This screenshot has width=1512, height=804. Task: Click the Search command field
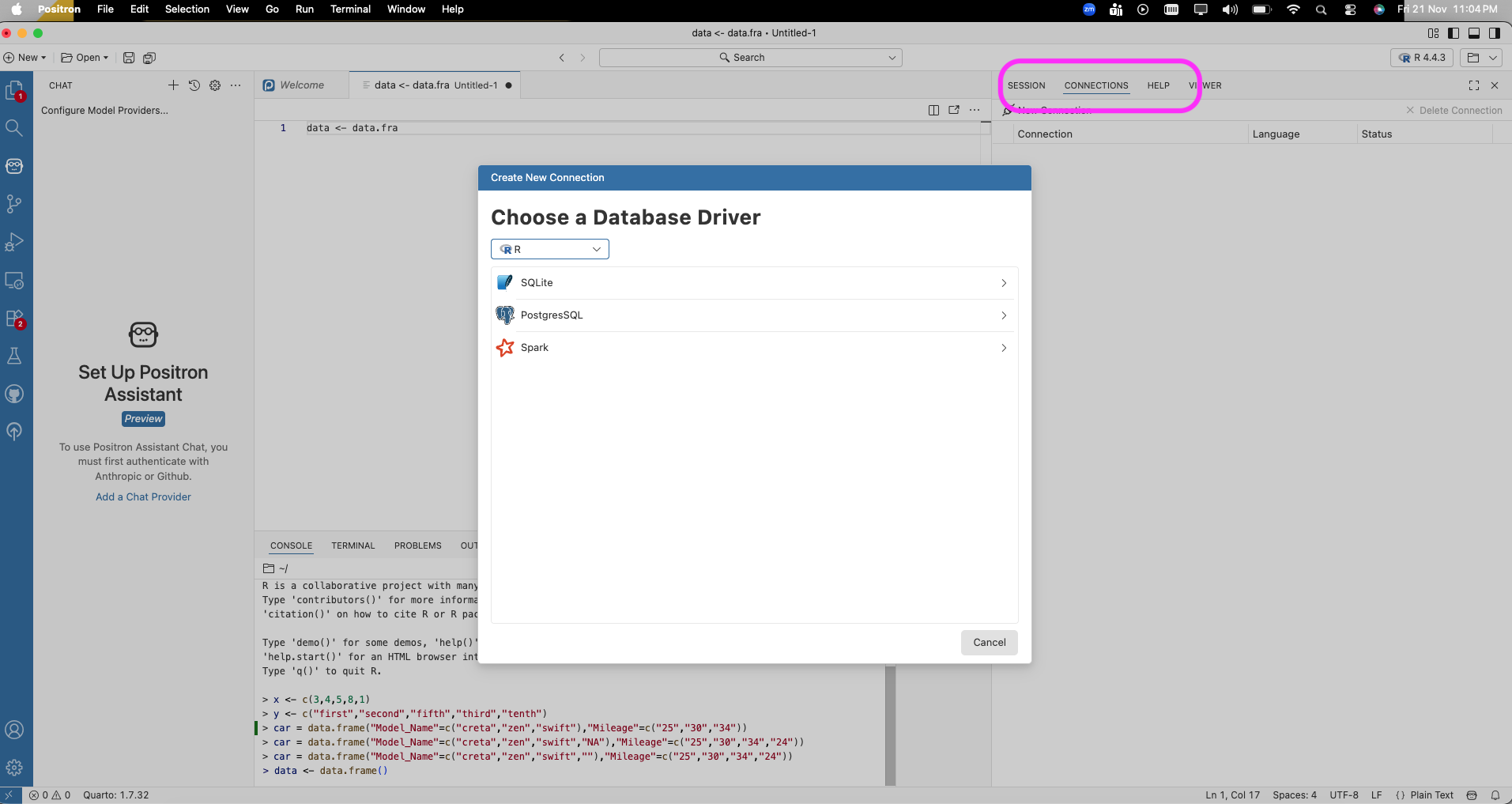point(750,58)
